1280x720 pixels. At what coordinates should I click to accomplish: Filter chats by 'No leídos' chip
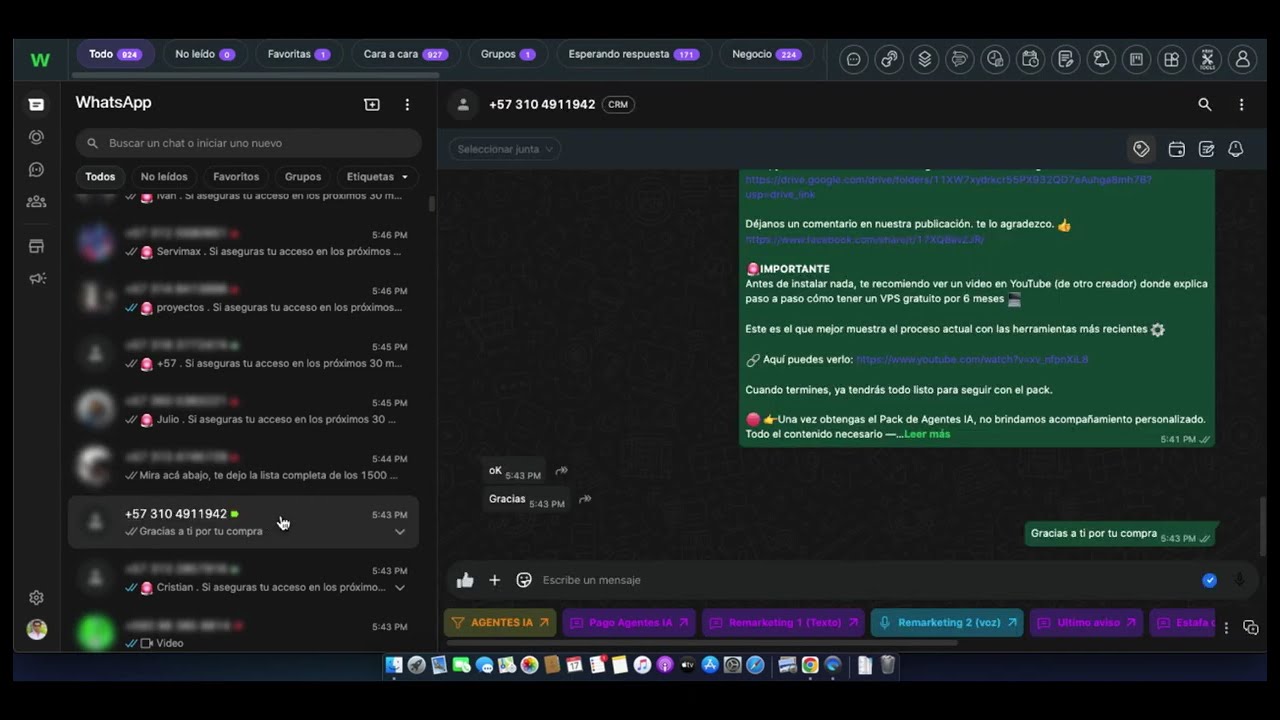pos(164,177)
